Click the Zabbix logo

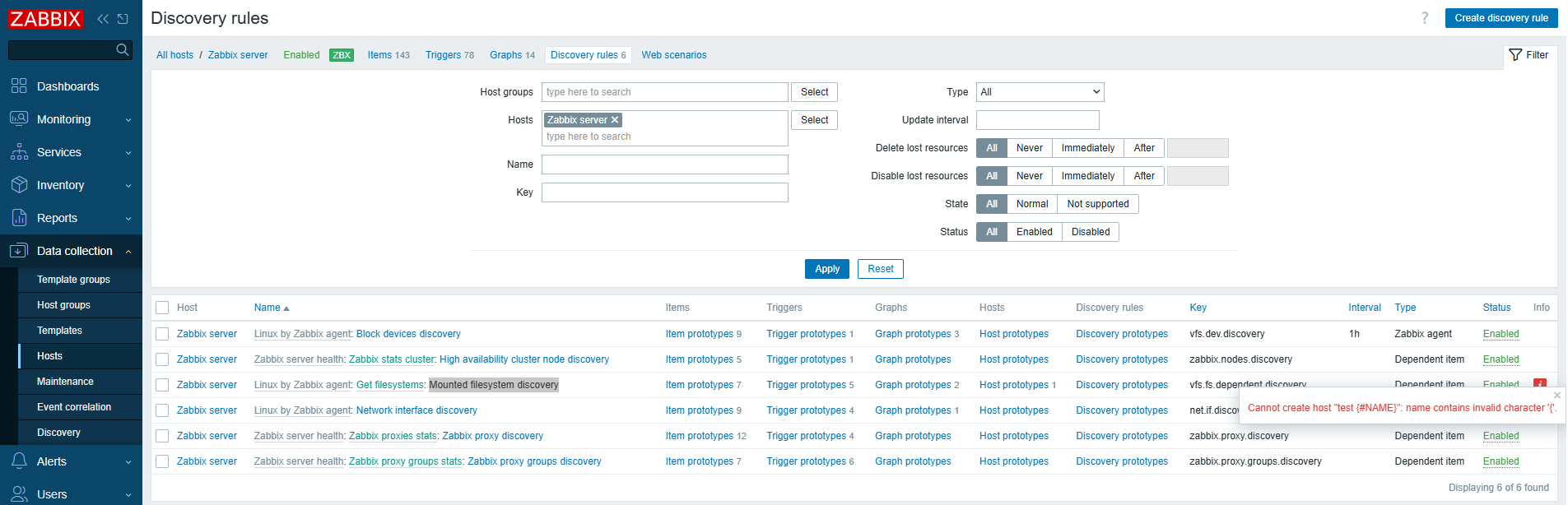pyautogui.click(x=45, y=19)
